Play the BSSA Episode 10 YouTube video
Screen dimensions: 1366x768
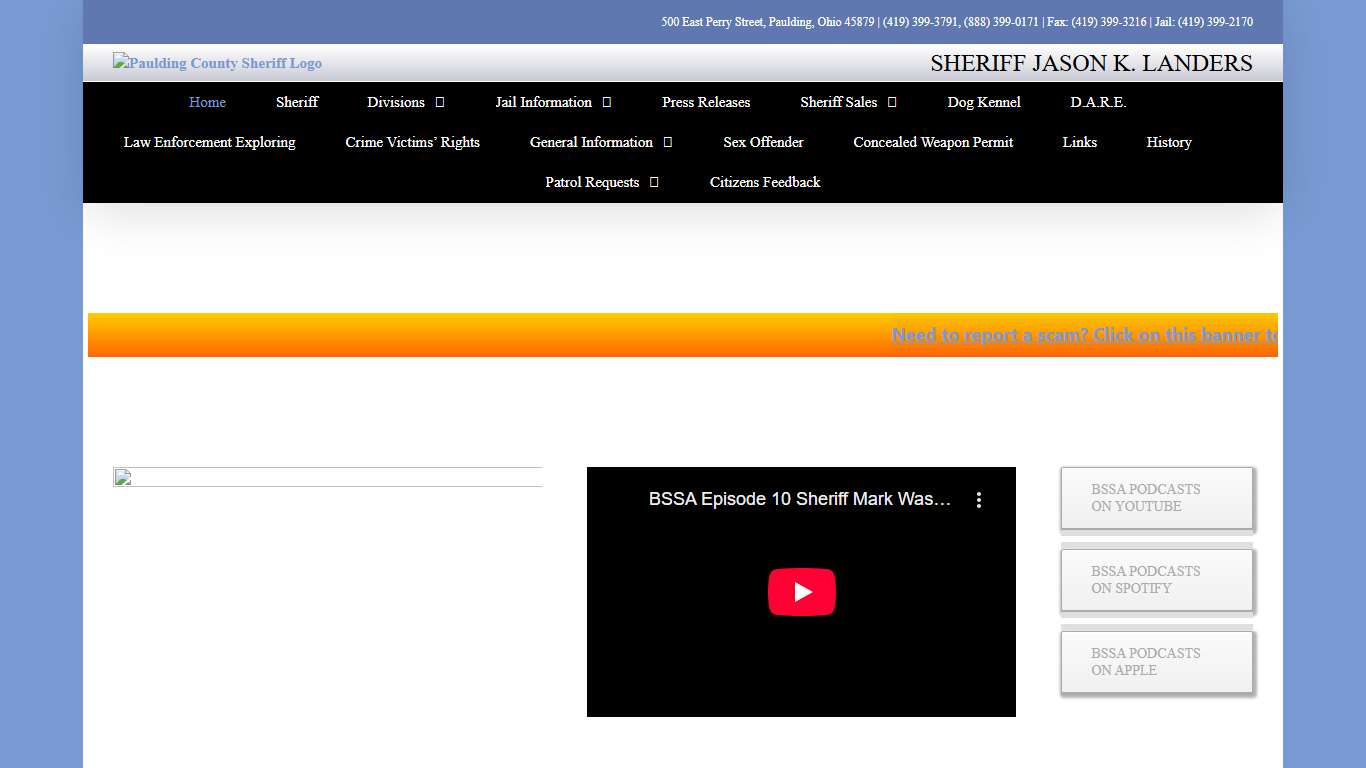pyautogui.click(x=801, y=592)
